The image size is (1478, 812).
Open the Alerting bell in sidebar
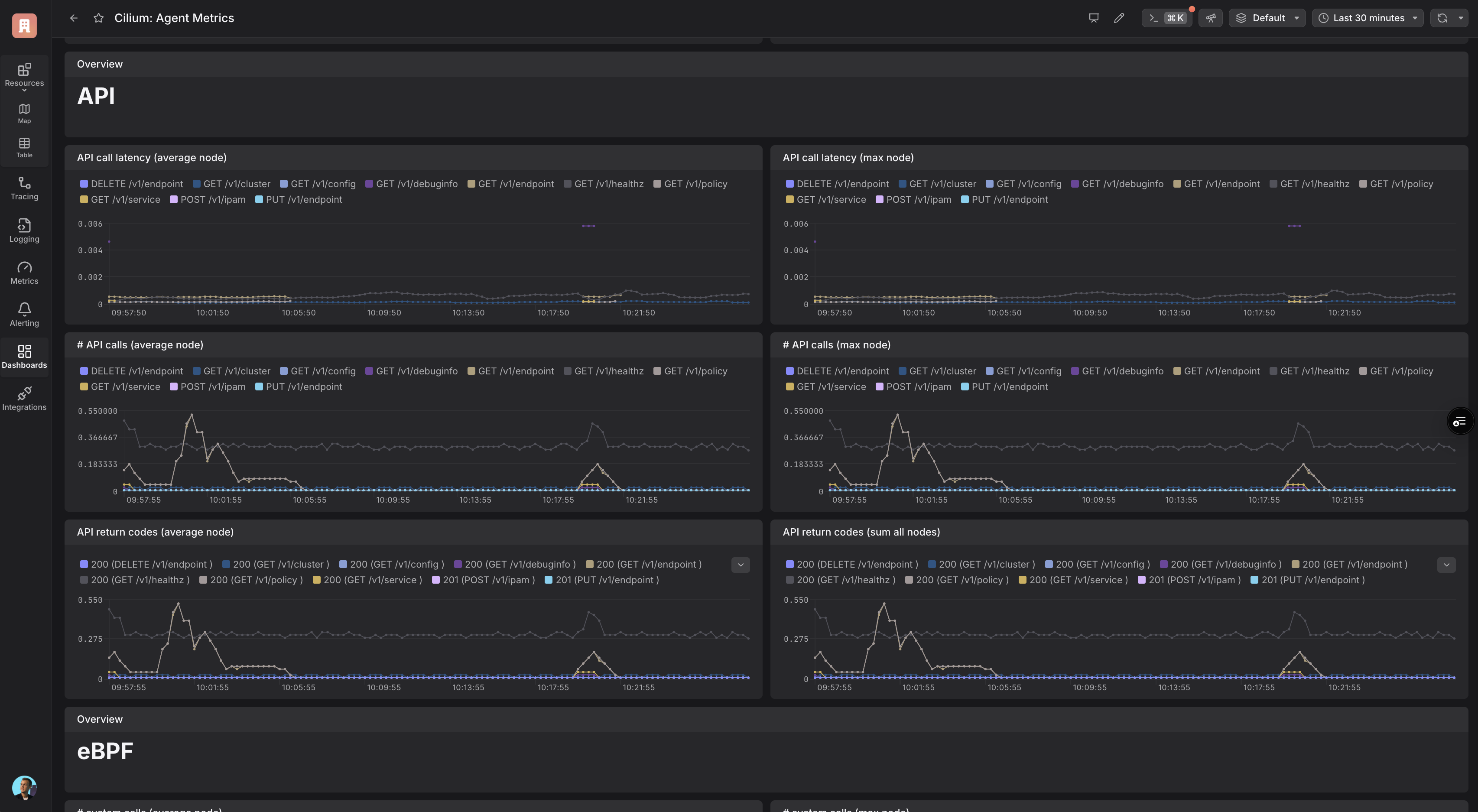(x=24, y=315)
